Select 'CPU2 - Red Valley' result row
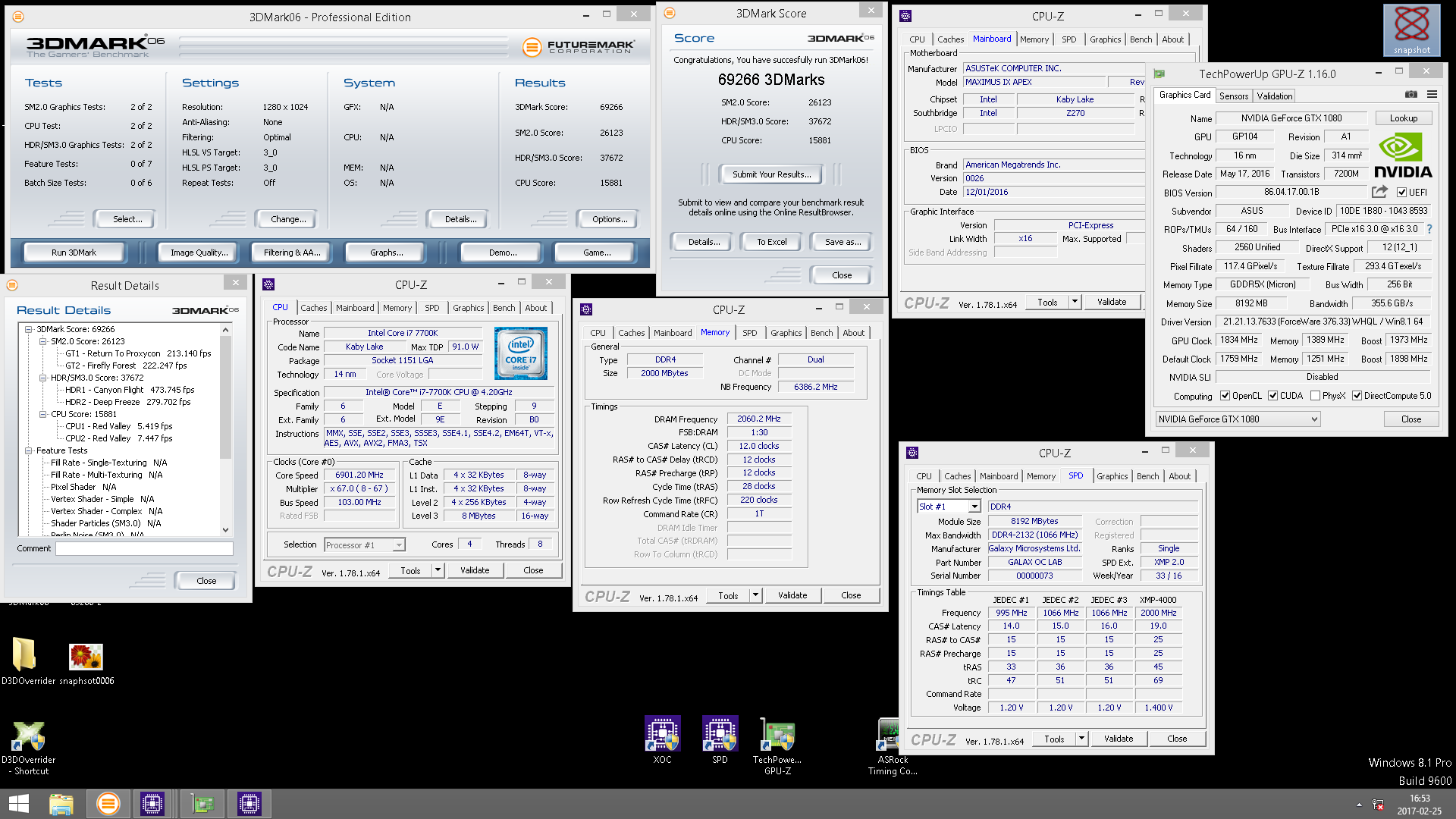 click(x=119, y=438)
